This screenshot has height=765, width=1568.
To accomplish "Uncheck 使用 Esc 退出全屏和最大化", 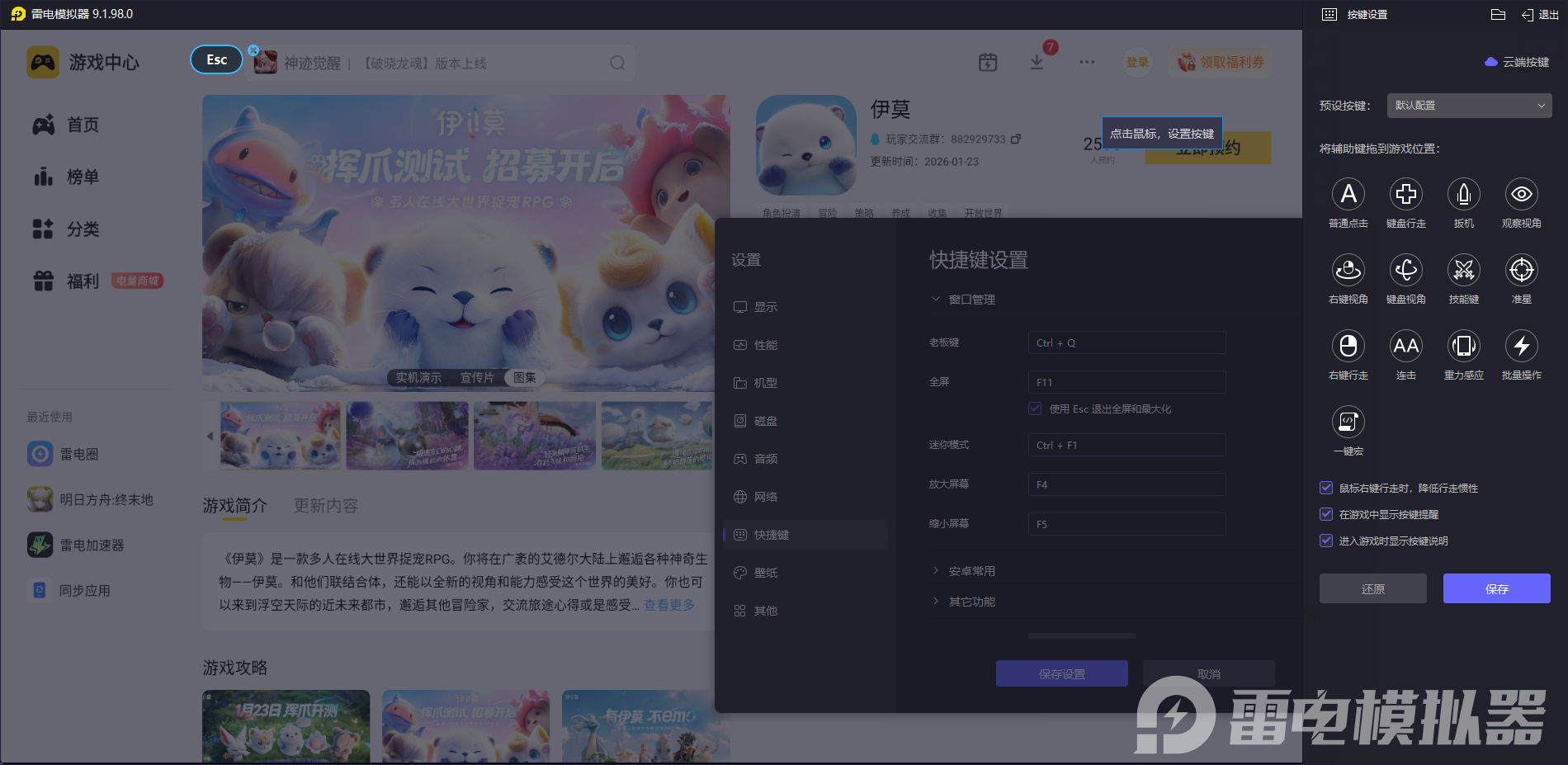I will [x=1035, y=408].
